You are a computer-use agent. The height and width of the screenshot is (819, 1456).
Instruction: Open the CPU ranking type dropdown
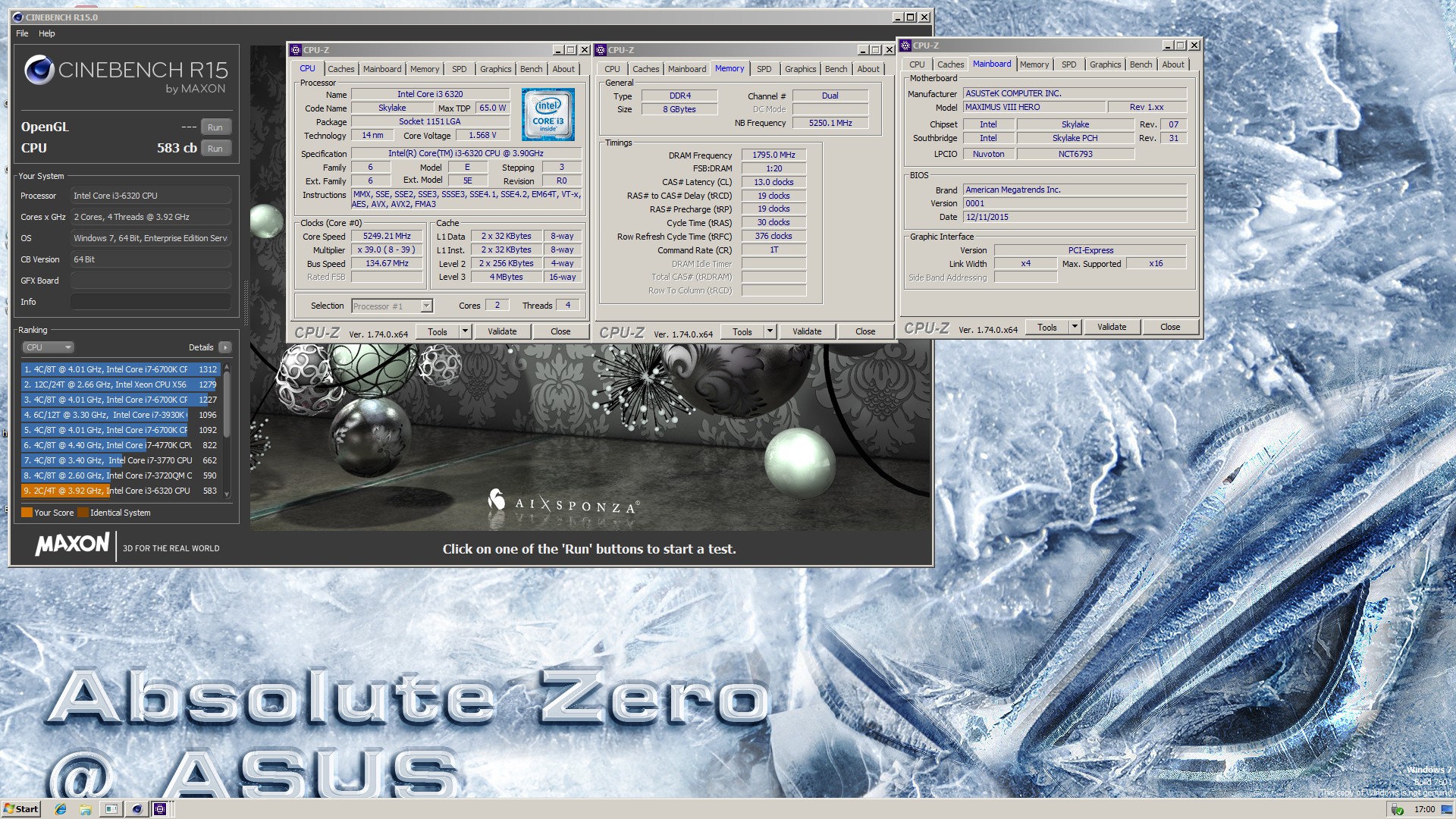click(x=48, y=347)
